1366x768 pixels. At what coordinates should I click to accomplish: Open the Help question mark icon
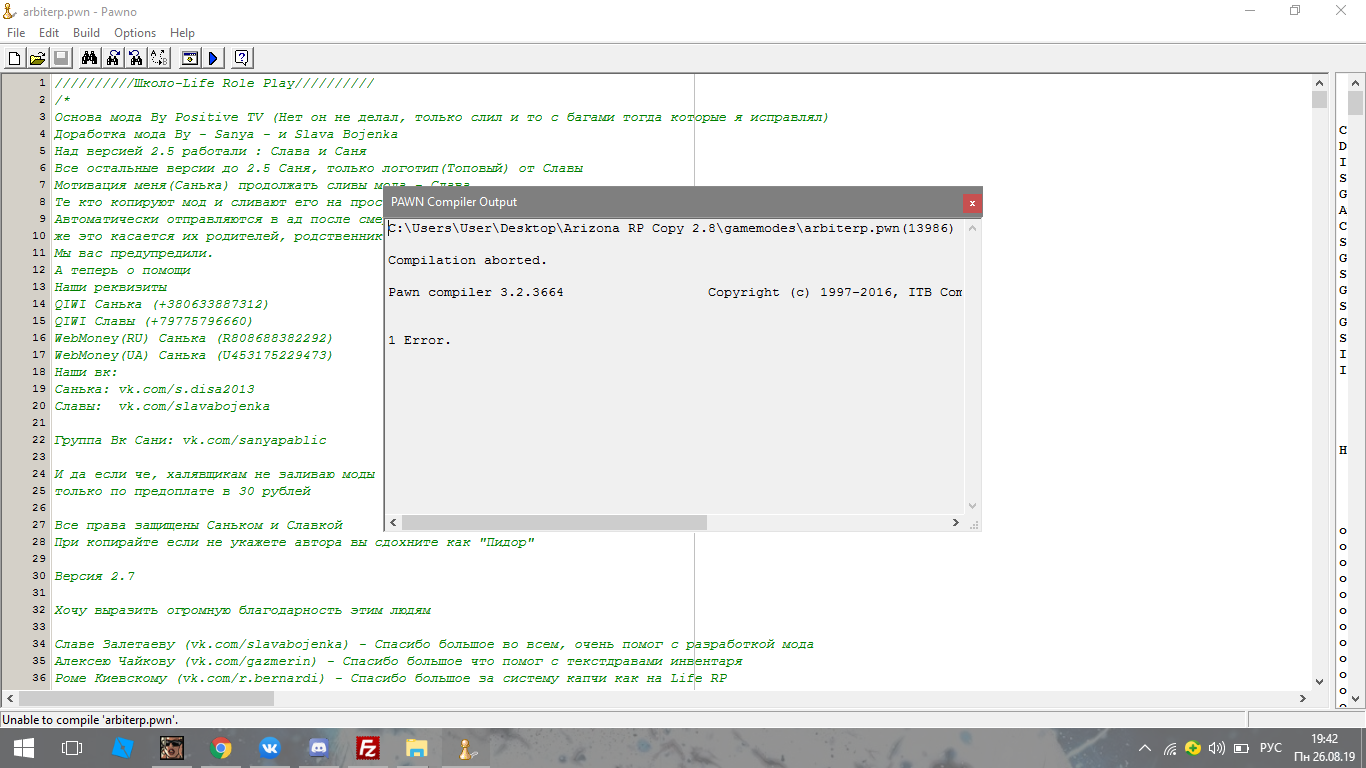pos(241,58)
